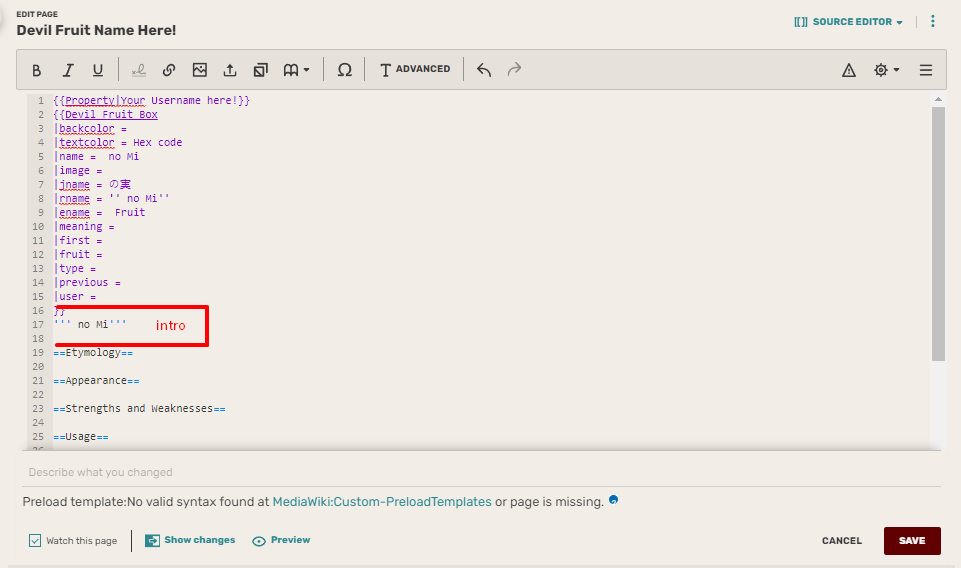This screenshot has height=568, width=961.
Task: Apply underline formatting
Action: [98, 70]
